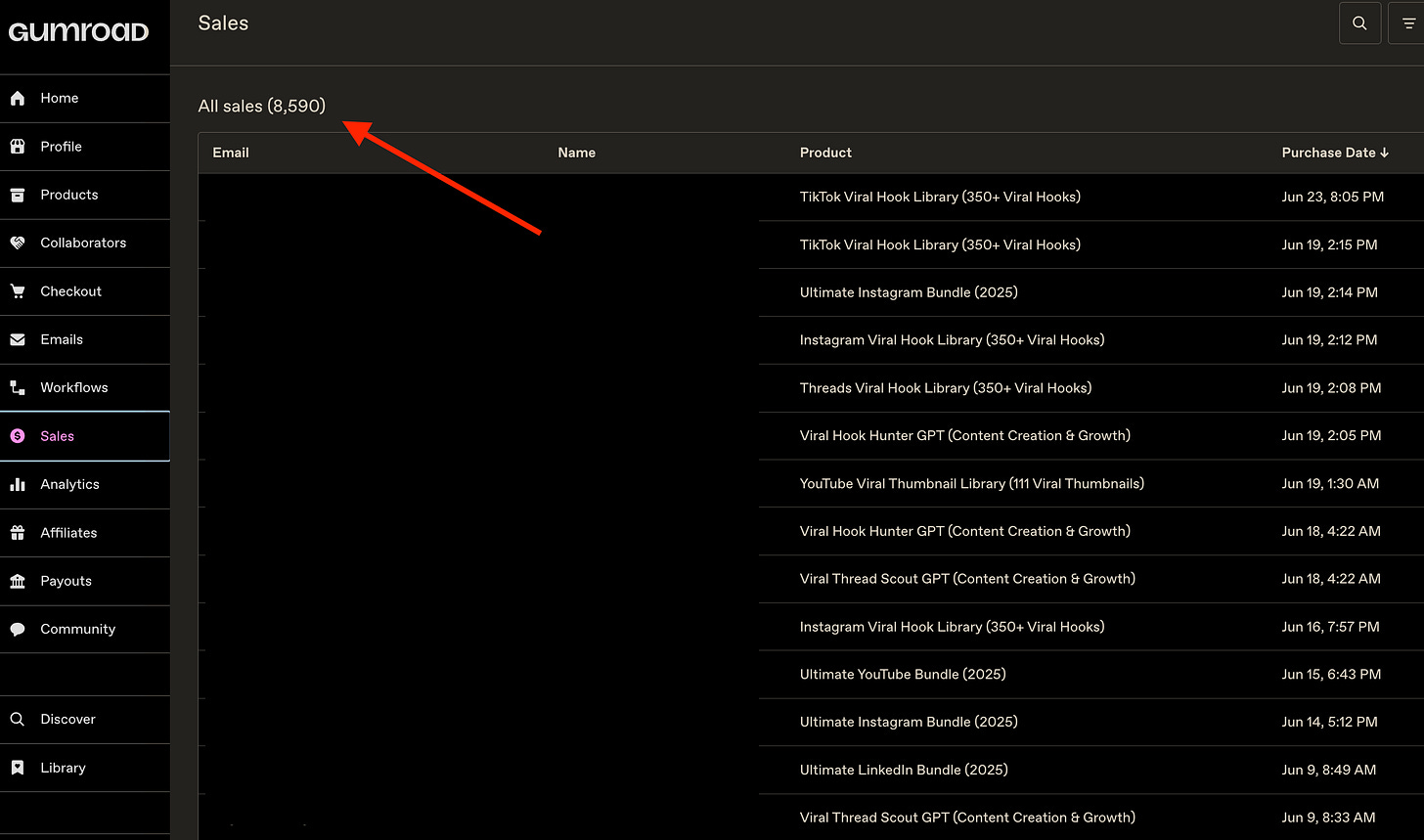Click the "Jun 9, 8:33 AM" purchase date
This screenshot has height=840, width=1424.
point(1328,818)
